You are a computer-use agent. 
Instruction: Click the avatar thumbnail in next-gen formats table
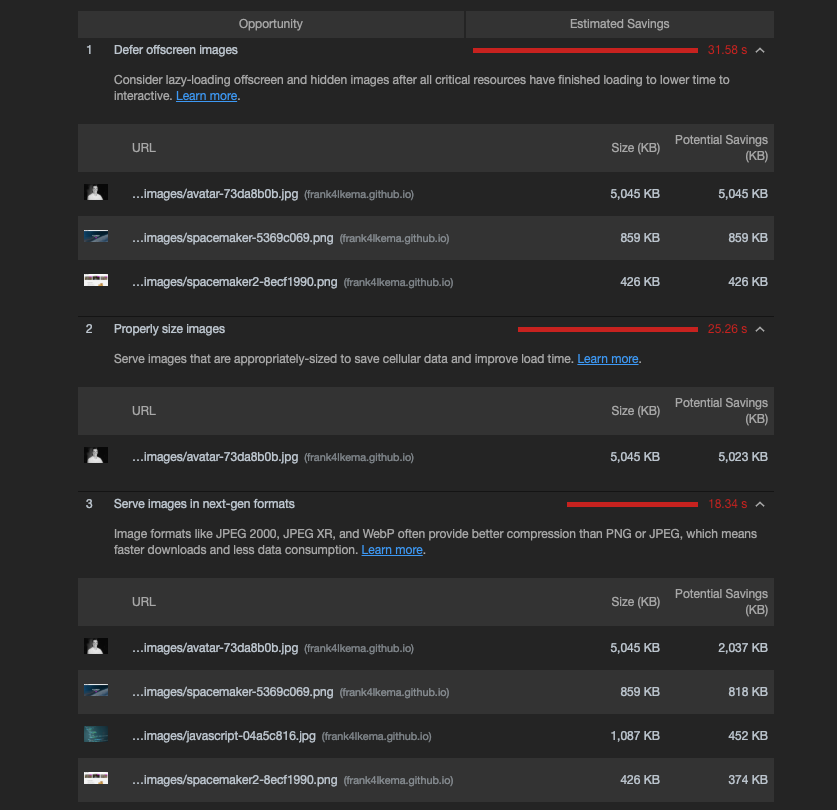[95, 646]
